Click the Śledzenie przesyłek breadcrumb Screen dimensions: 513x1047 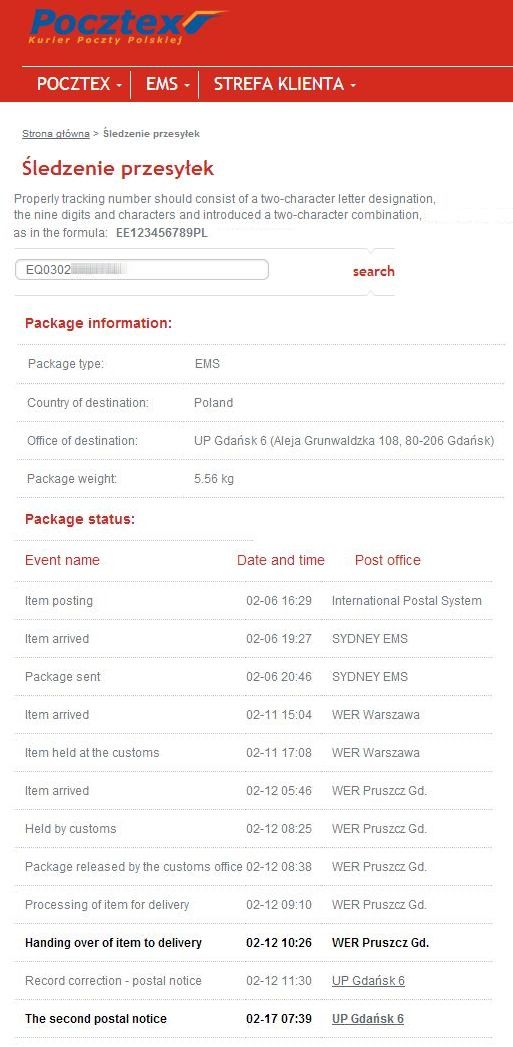point(151,134)
